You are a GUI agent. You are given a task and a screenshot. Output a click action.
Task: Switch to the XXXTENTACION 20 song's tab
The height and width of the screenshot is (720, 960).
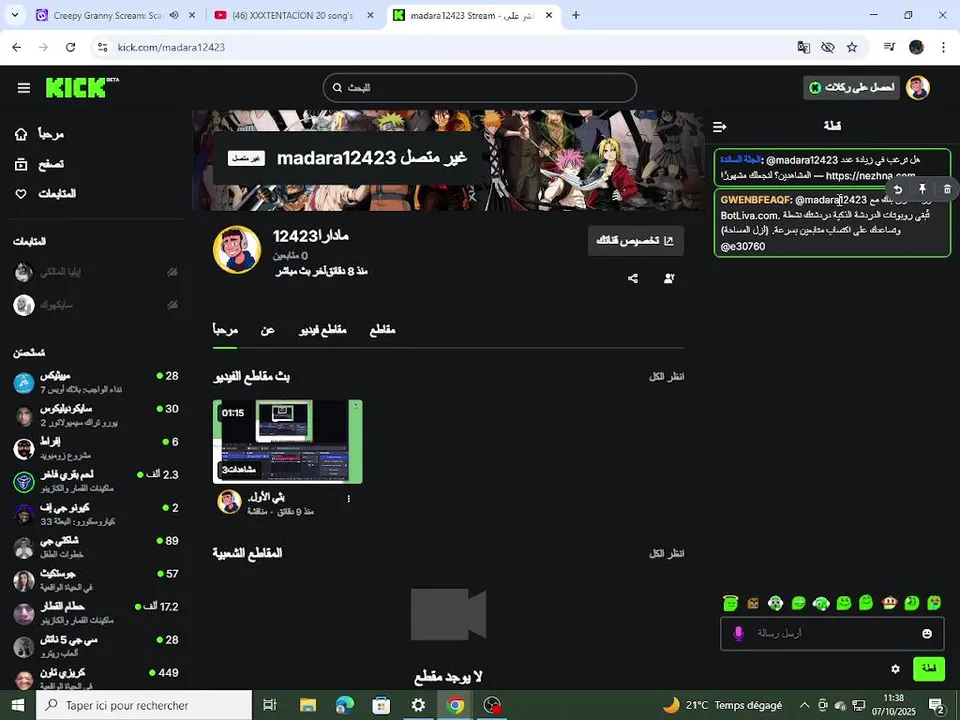coord(293,15)
